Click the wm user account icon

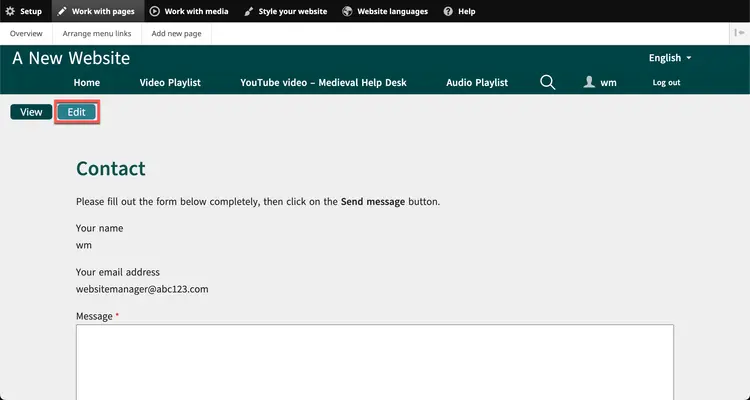[x=589, y=82]
